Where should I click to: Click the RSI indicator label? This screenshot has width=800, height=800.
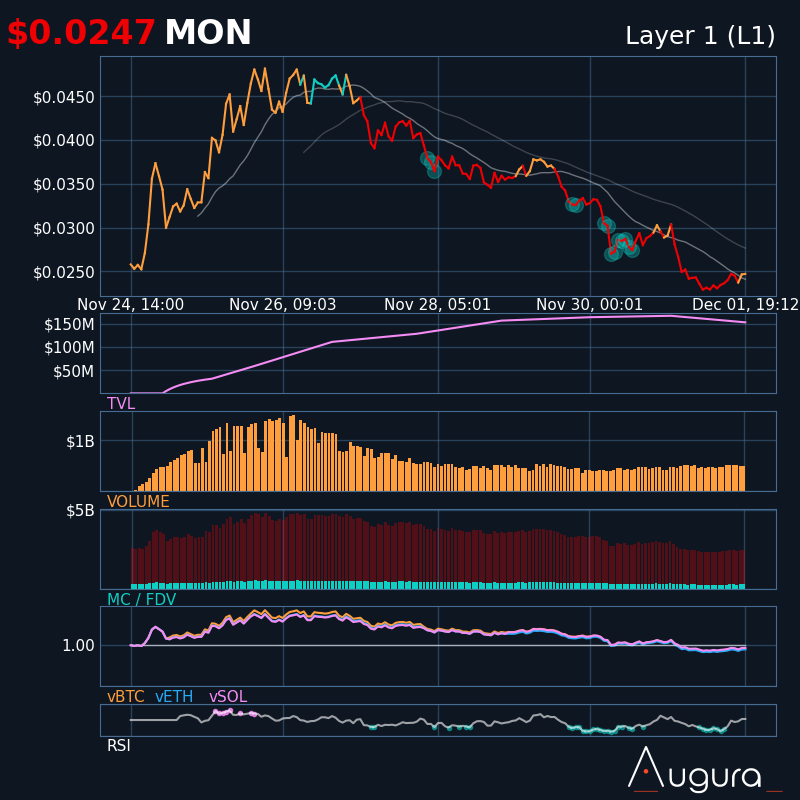click(119, 746)
